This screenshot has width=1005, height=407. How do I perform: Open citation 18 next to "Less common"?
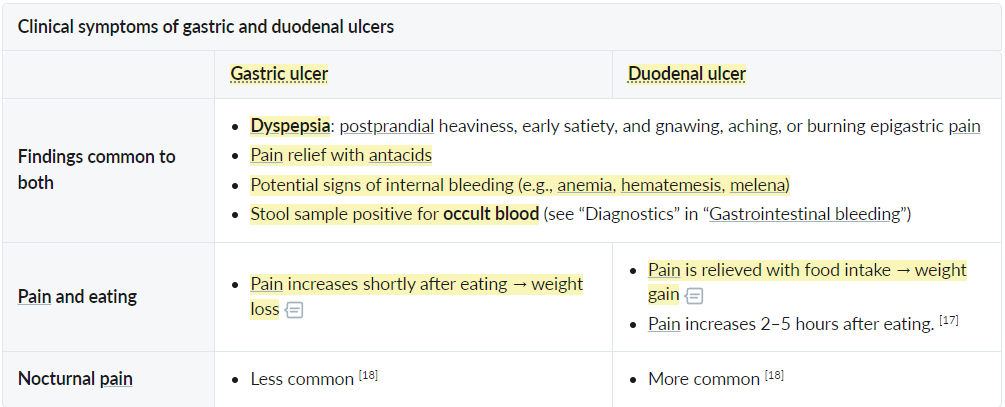click(368, 375)
